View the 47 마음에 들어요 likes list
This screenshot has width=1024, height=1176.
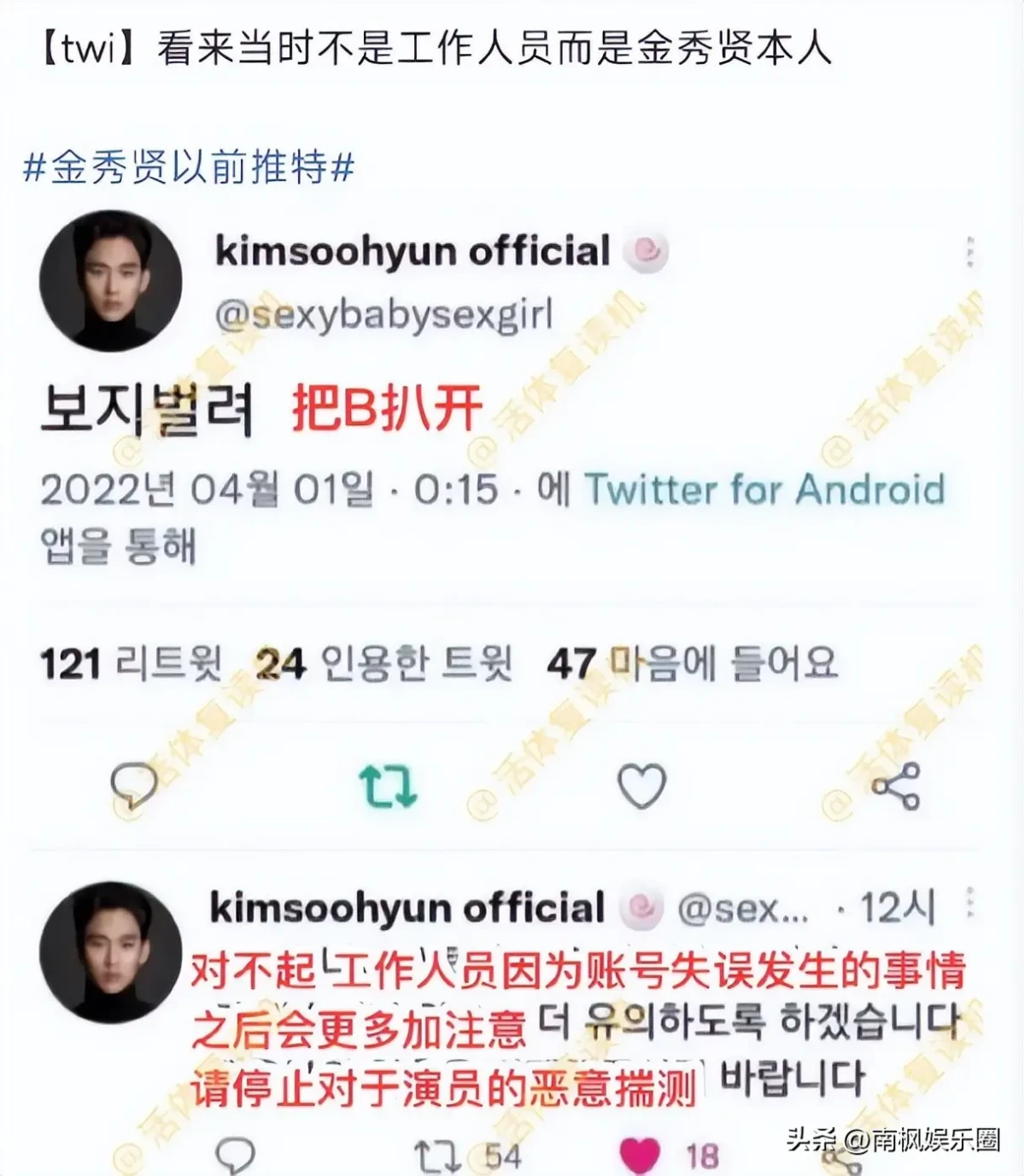pos(692,664)
